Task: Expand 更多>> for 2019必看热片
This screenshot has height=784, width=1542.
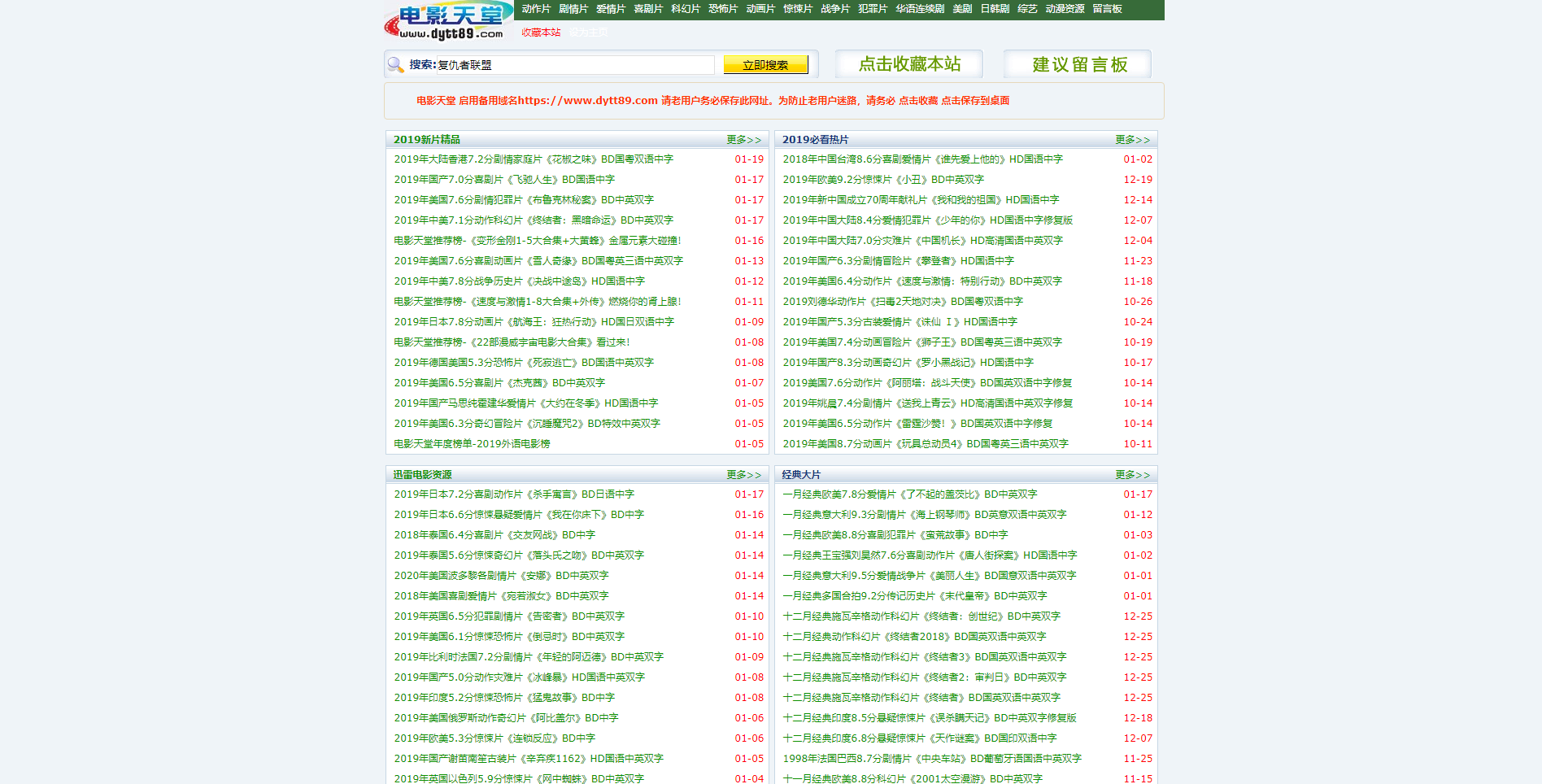Action: (1133, 140)
